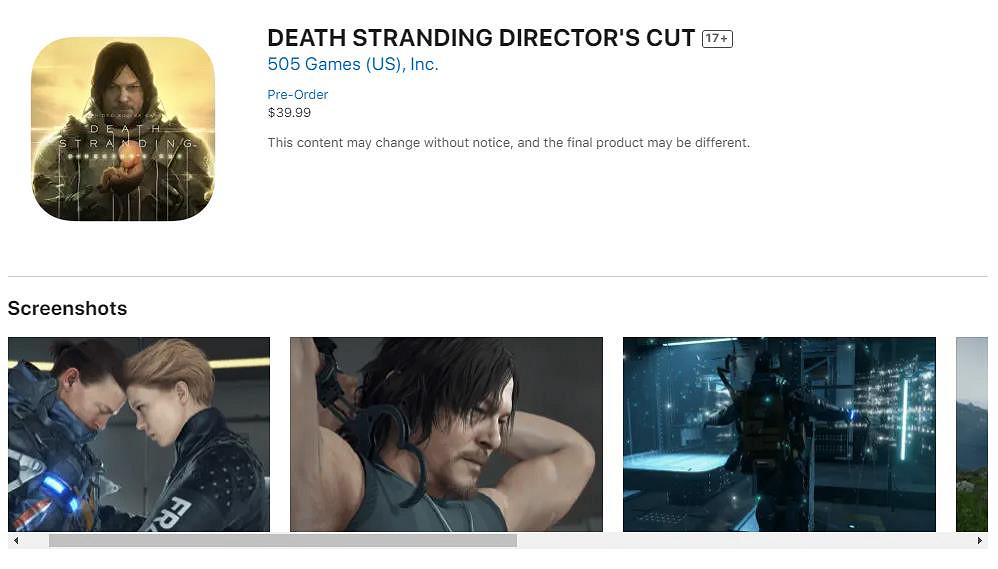The height and width of the screenshot is (569, 998).
Task: Click the right scrollbar arrow under screenshots
Action: pos(980,541)
